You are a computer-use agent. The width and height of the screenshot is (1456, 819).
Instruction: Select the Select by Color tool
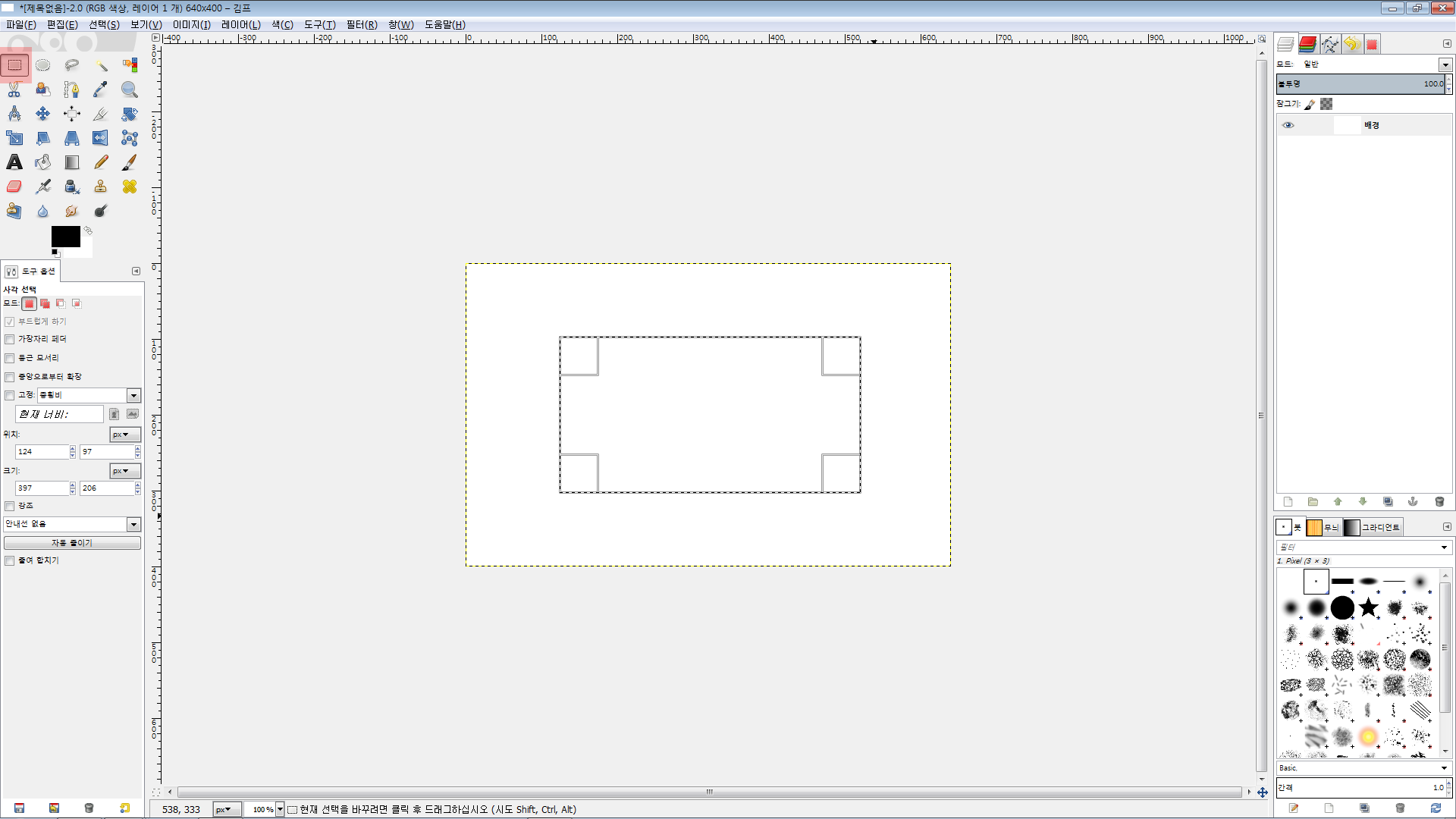130,65
